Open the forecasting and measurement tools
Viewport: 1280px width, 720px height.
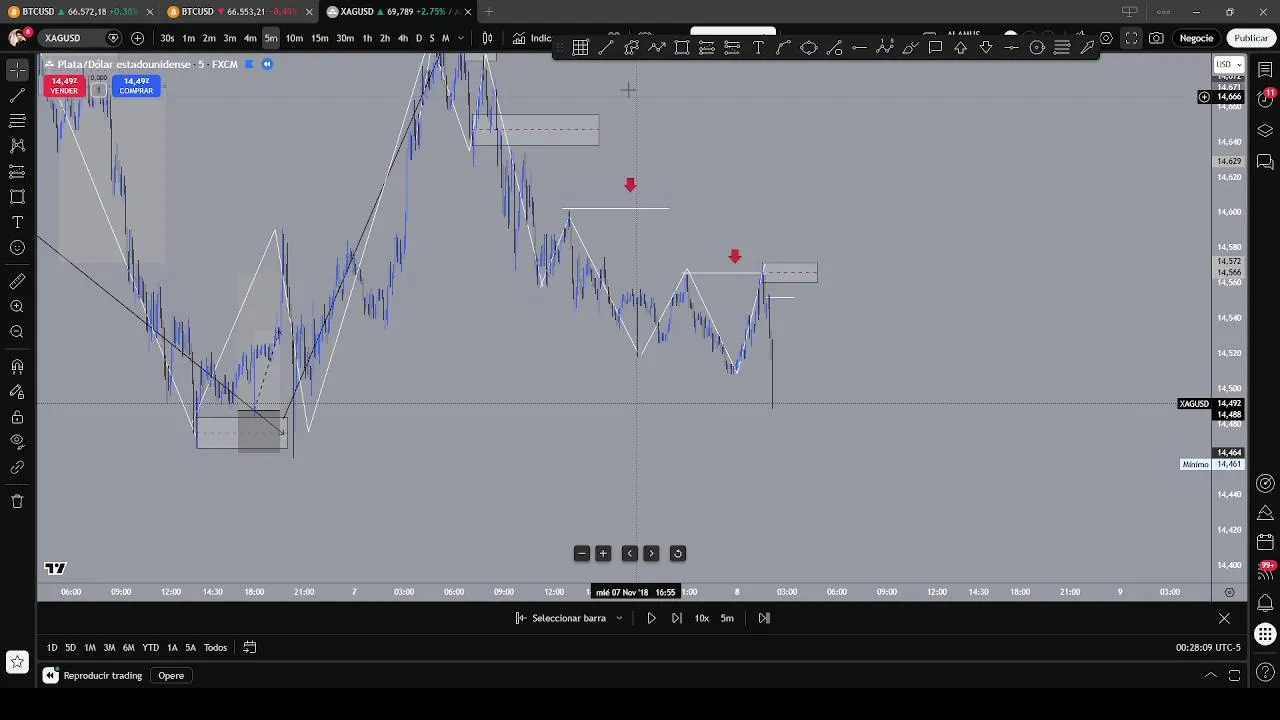pos(17,172)
